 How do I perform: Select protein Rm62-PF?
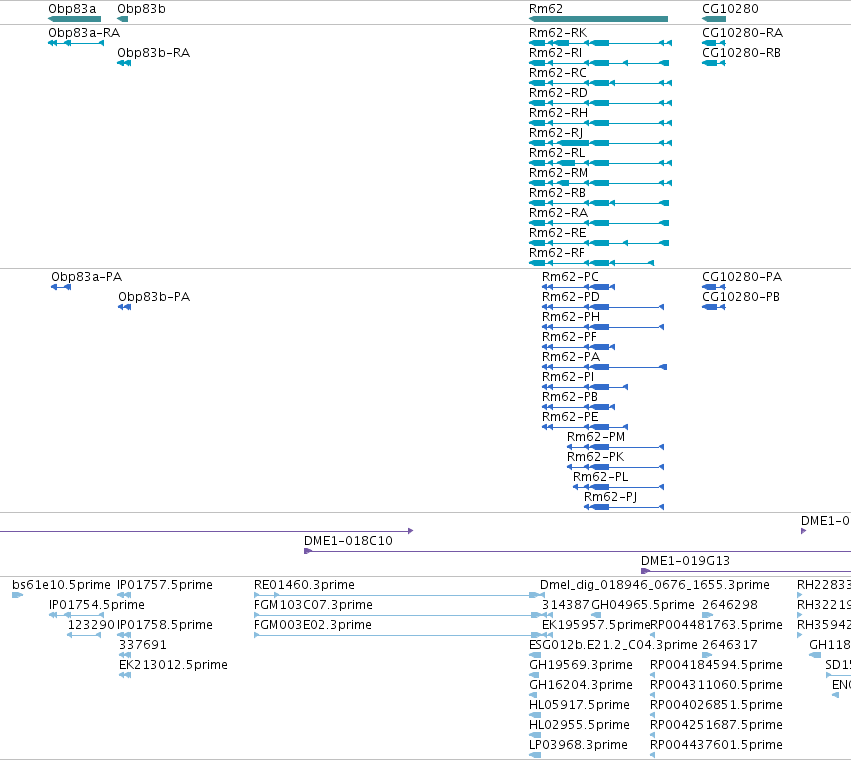pyautogui.click(x=579, y=347)
